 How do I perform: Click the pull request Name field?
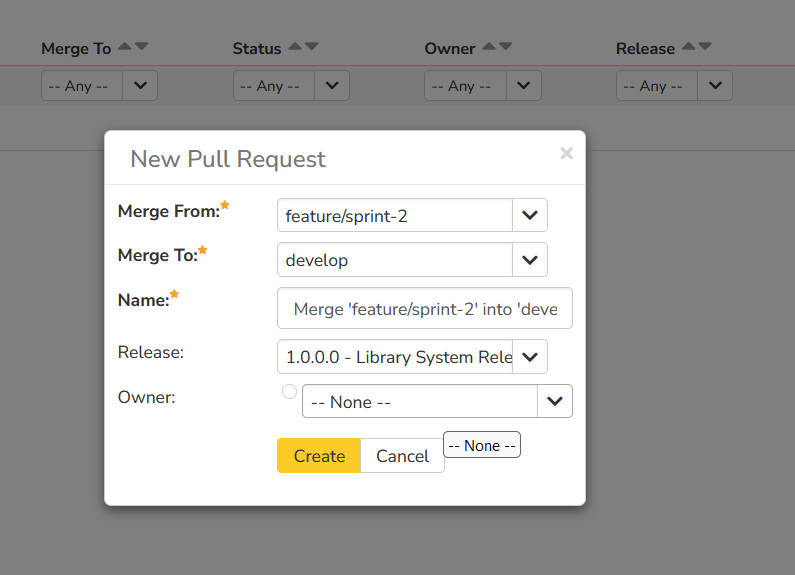click(x=425, y=310)
